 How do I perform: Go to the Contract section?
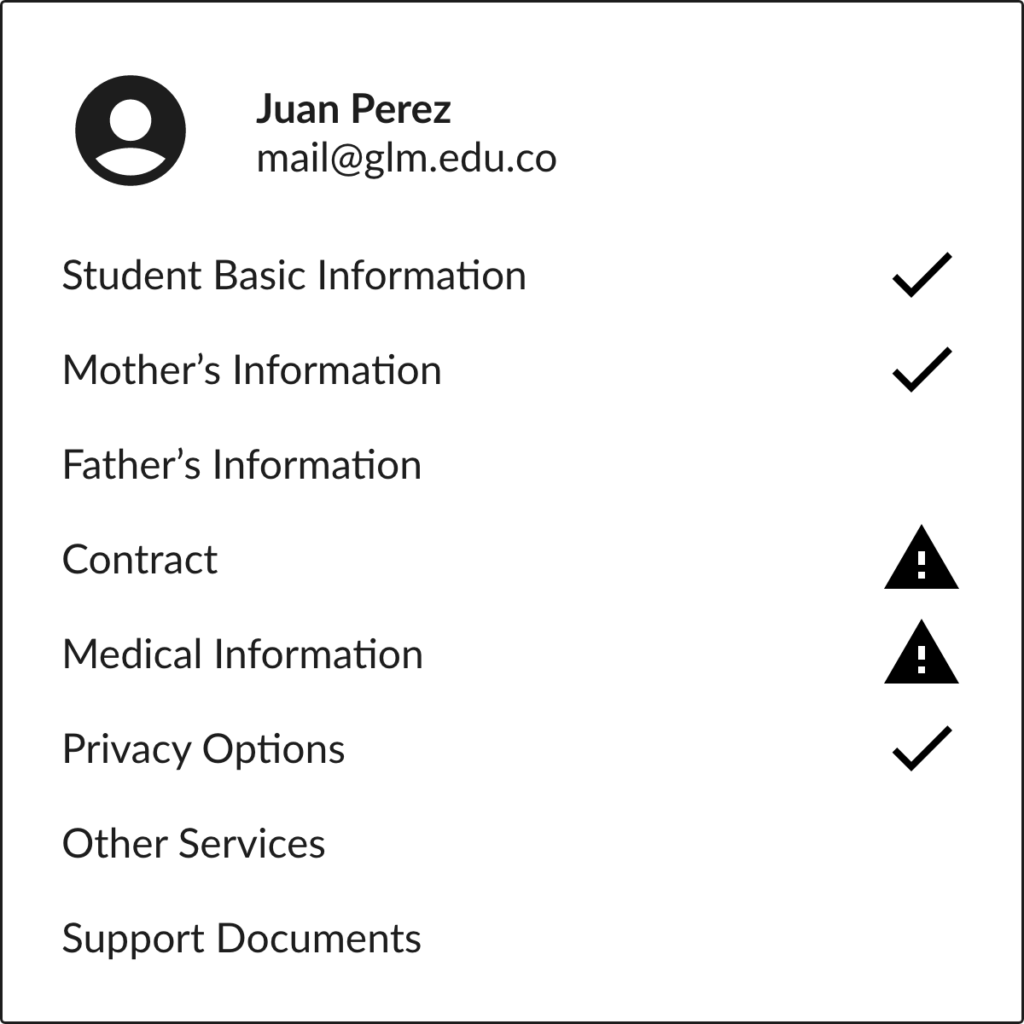[x=140, y=560]
